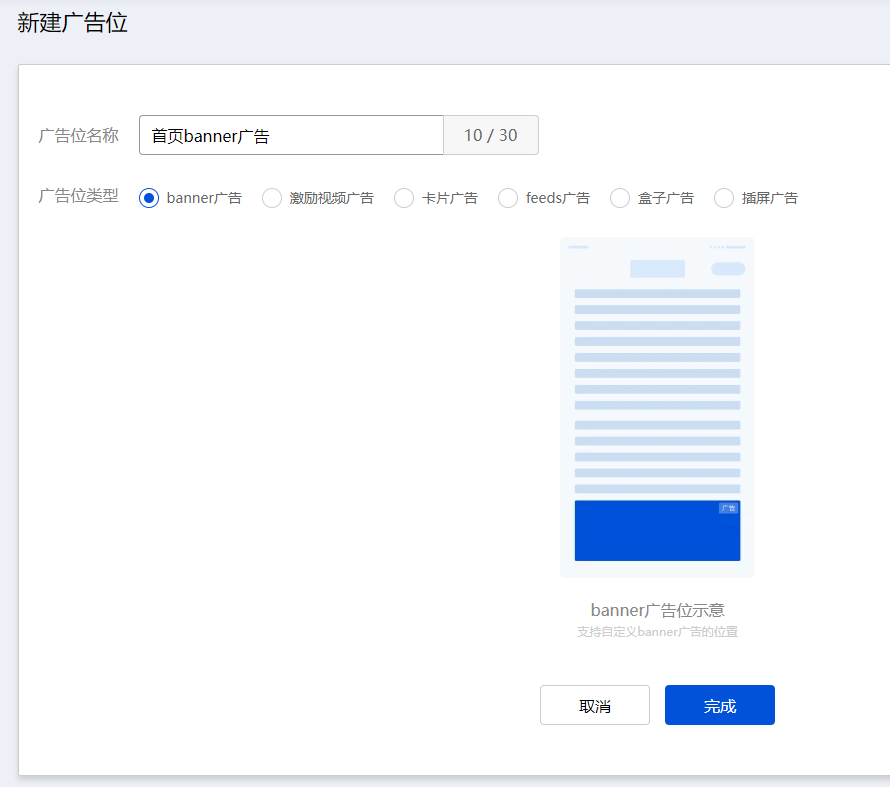Click the small 广告 tag in preview
Image resolution: width=890 pixels, height=787 pixels.
pos(728,508)
